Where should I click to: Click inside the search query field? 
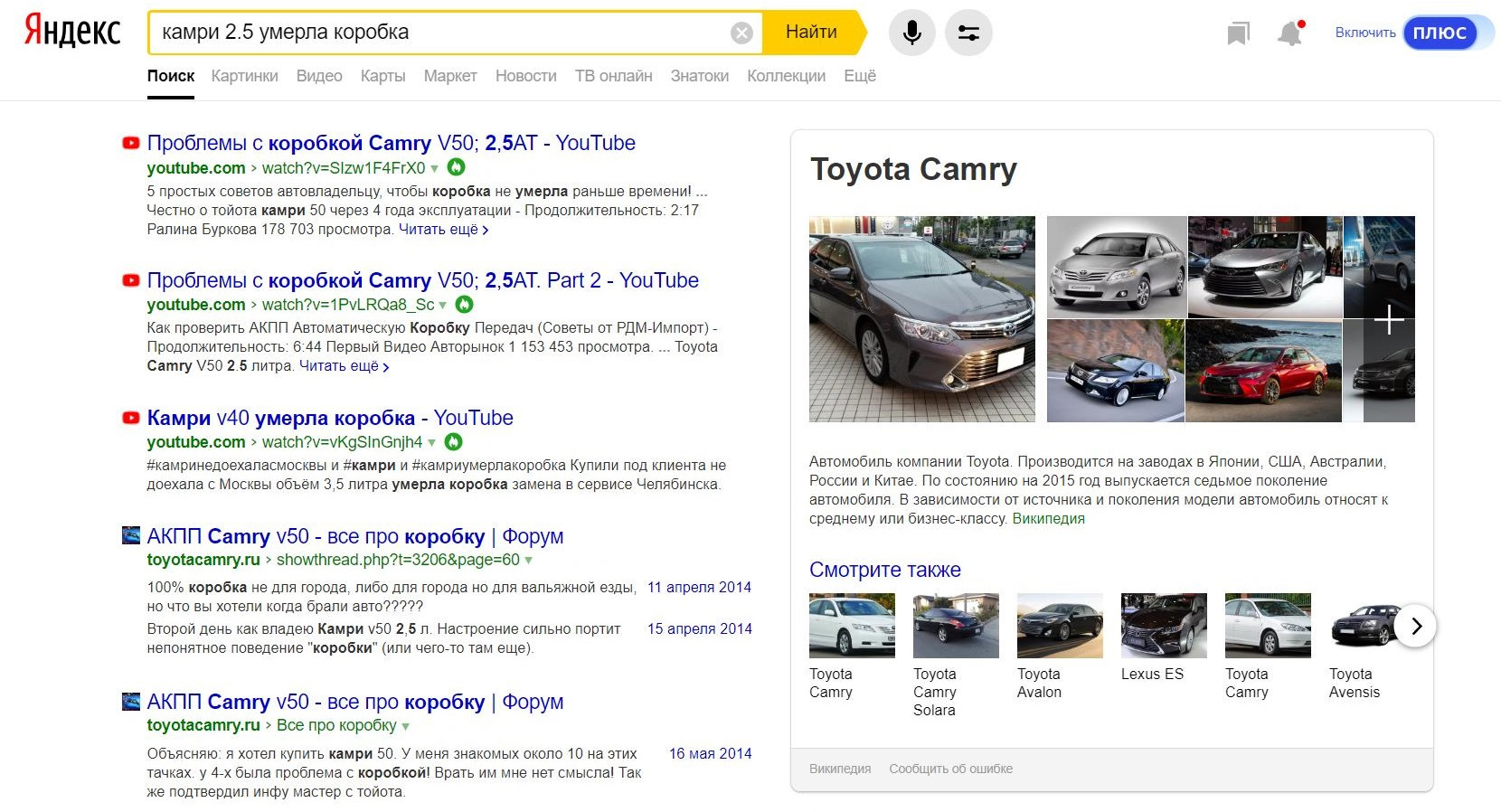(x=443, y=33)
